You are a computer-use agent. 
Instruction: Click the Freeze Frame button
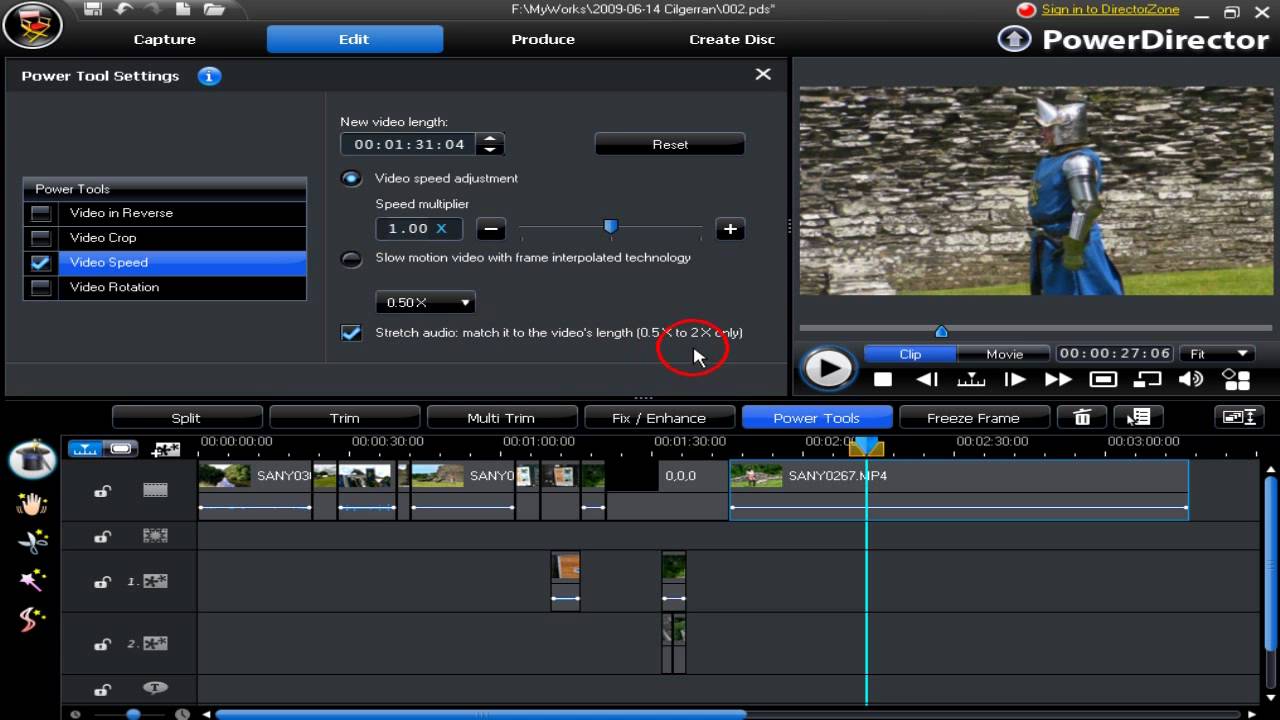(x=973, y=418)
